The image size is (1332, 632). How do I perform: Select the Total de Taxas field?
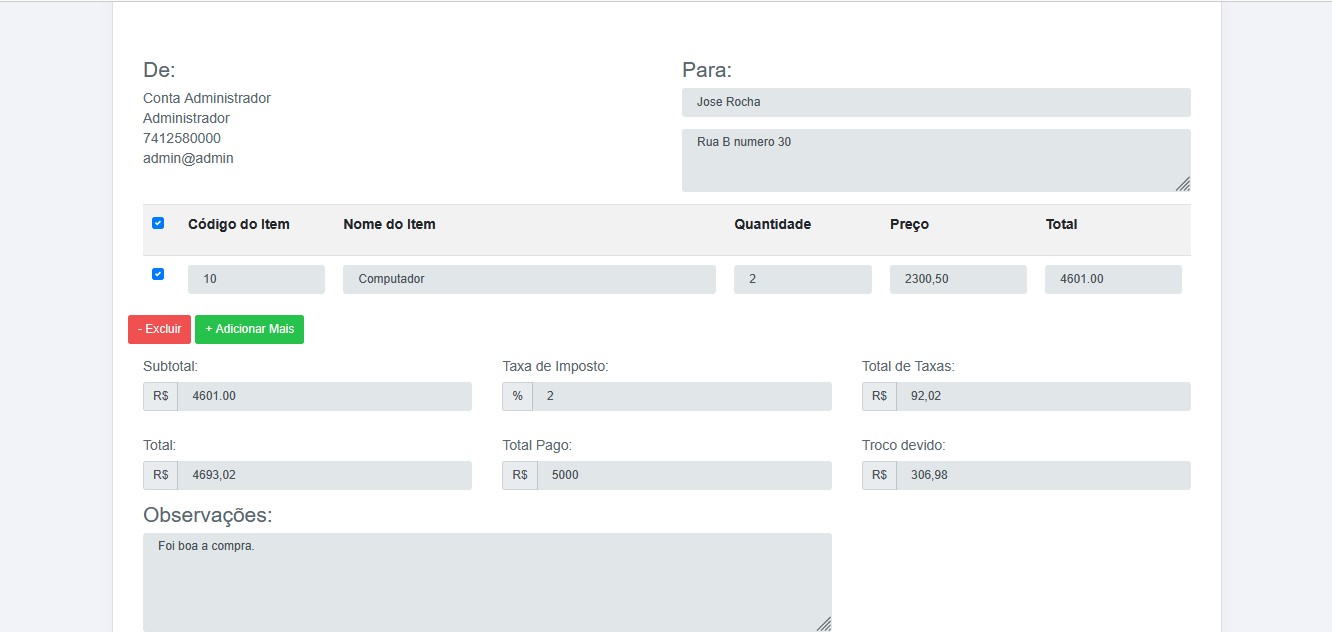click(1042, 396)
